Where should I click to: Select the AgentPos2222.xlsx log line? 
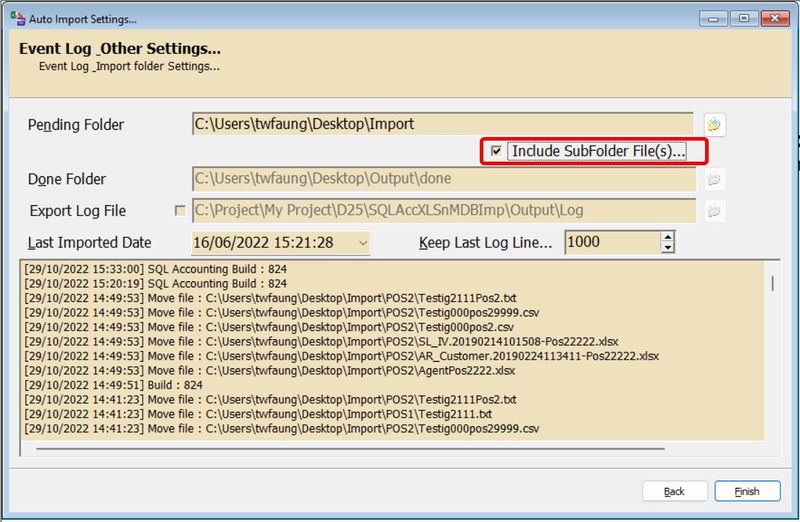269,370
